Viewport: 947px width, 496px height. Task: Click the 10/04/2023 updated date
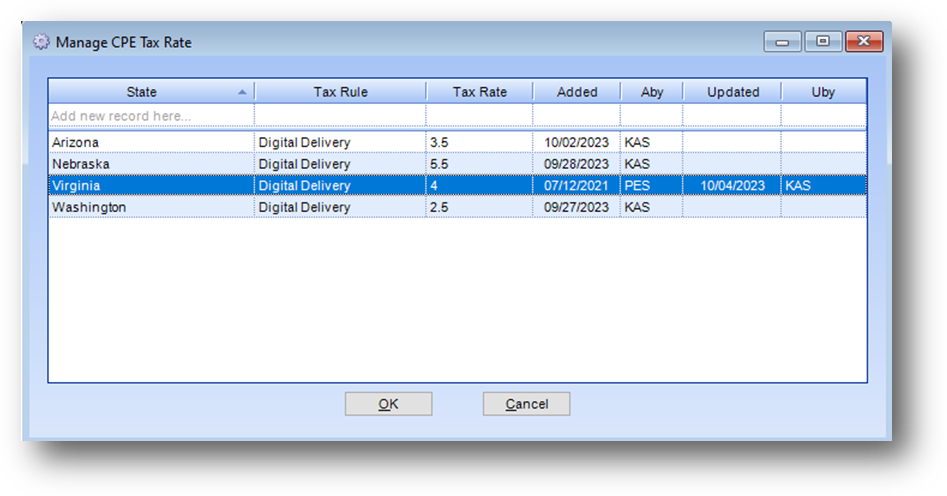point(733,185)
